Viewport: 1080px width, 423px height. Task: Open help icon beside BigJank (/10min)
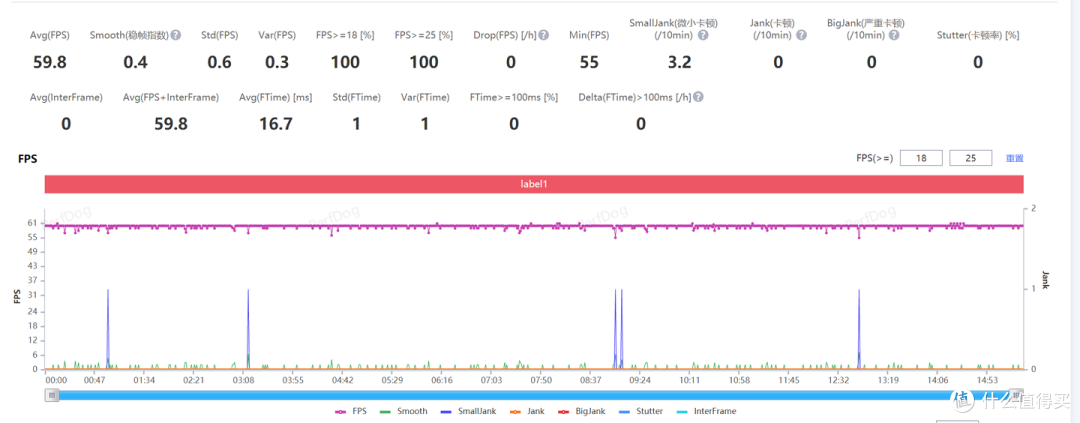tap(893, 35)
